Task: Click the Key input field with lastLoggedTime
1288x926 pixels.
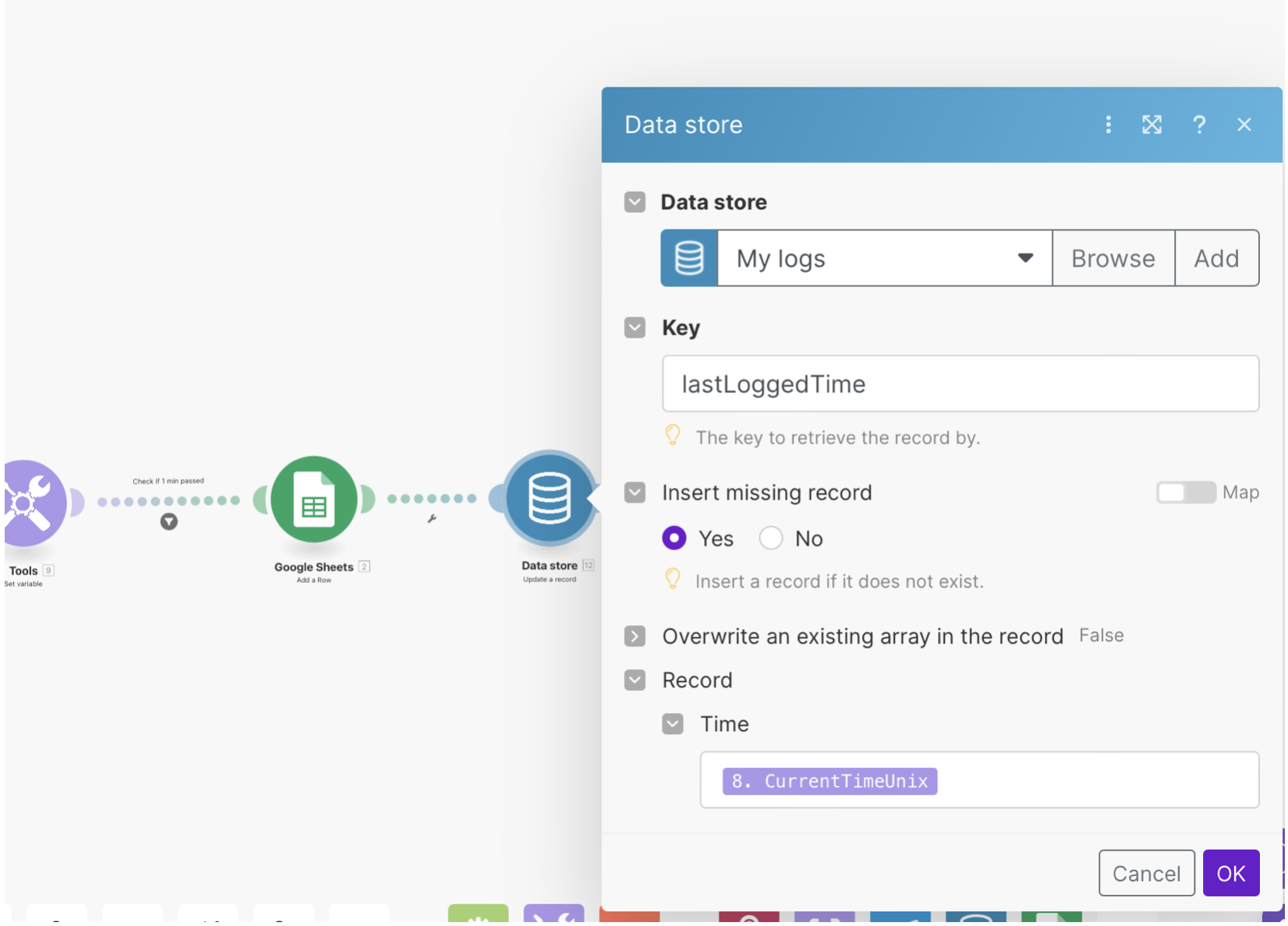Action: pyautogui.click(x=961, y=383)
